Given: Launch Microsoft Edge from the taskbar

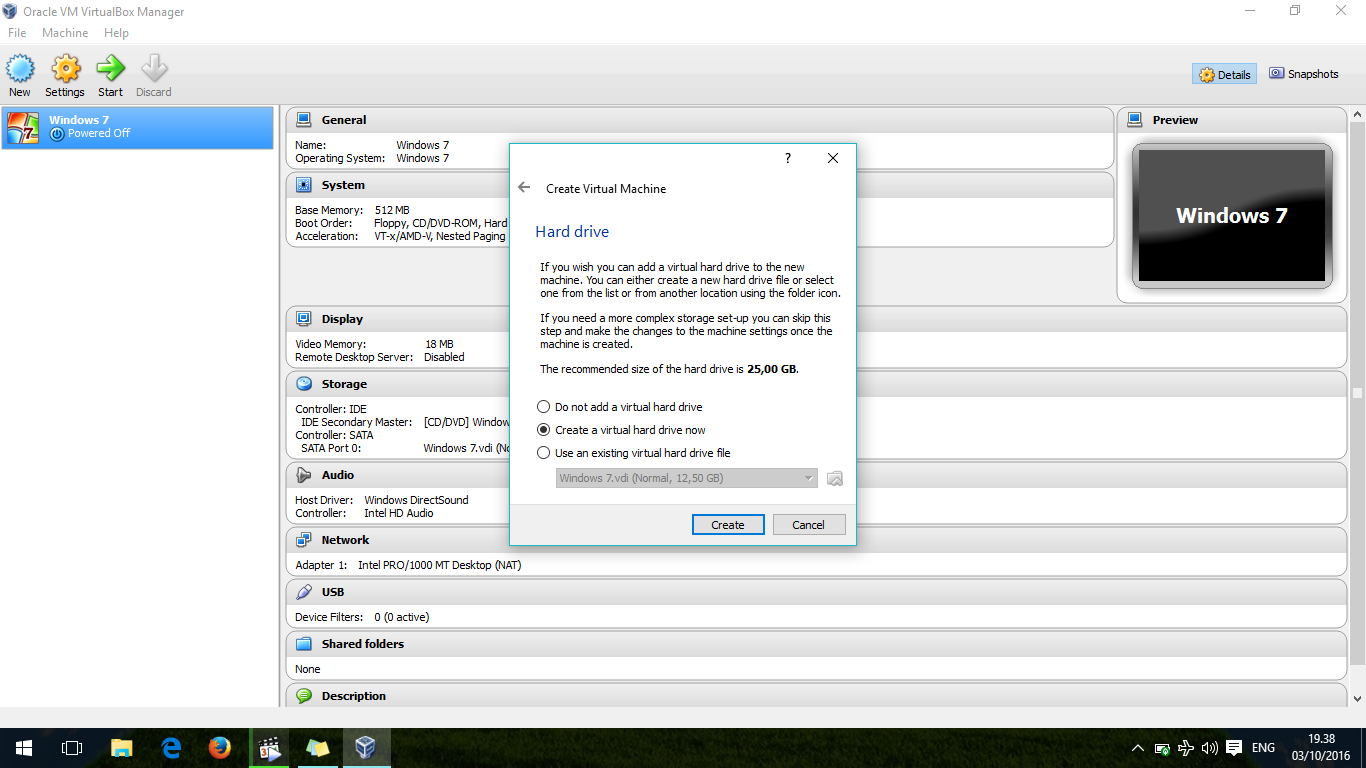Looking at the screenshot, I should (171, 748).
